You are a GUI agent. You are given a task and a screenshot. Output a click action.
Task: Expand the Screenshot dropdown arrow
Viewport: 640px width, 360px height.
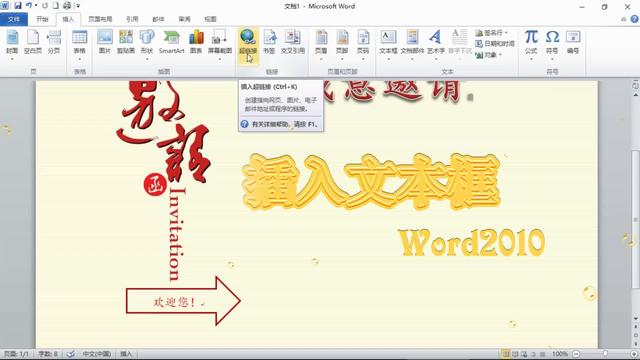pyautogui.click(x=220, y=59)
